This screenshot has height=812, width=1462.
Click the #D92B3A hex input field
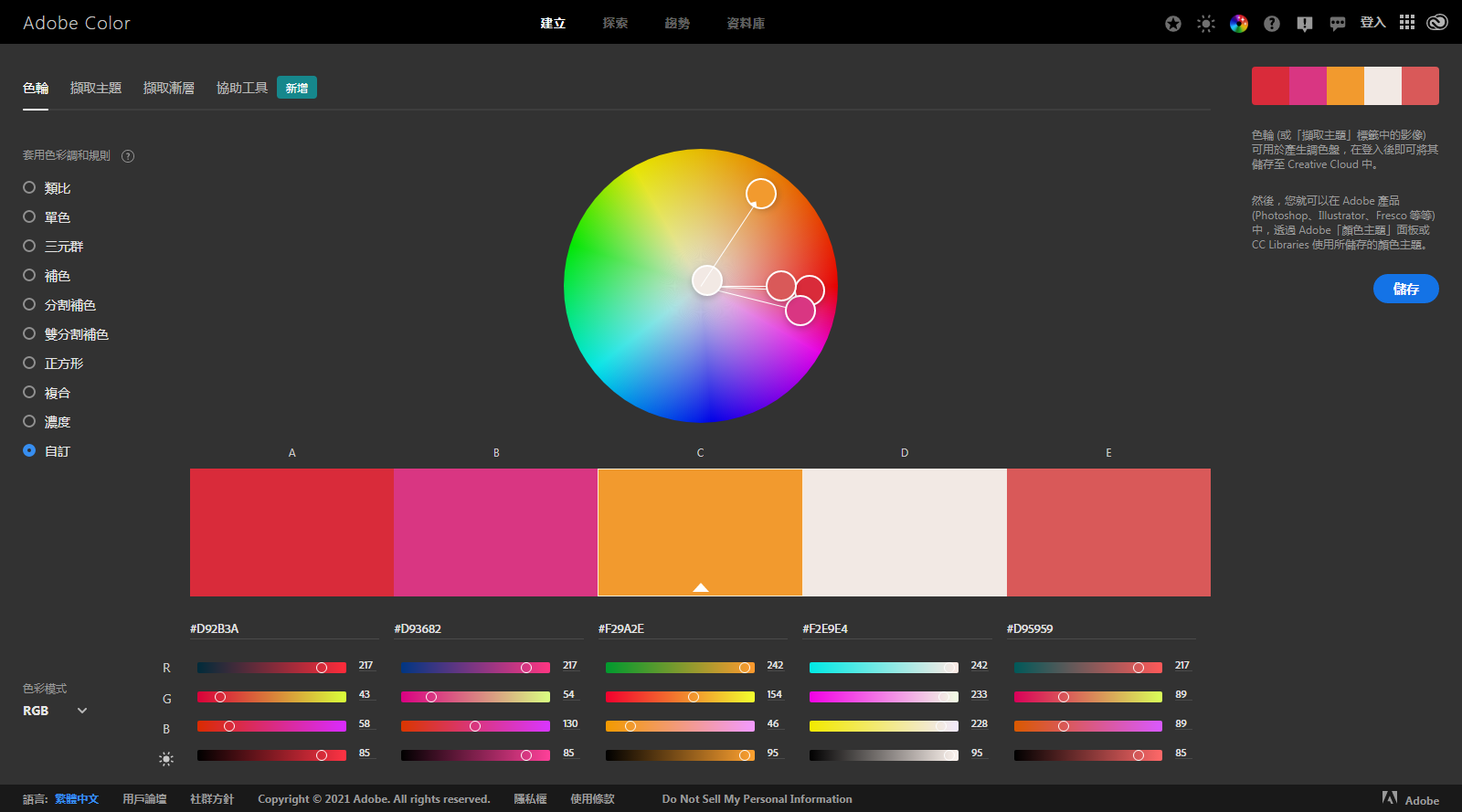coord(283,629)
